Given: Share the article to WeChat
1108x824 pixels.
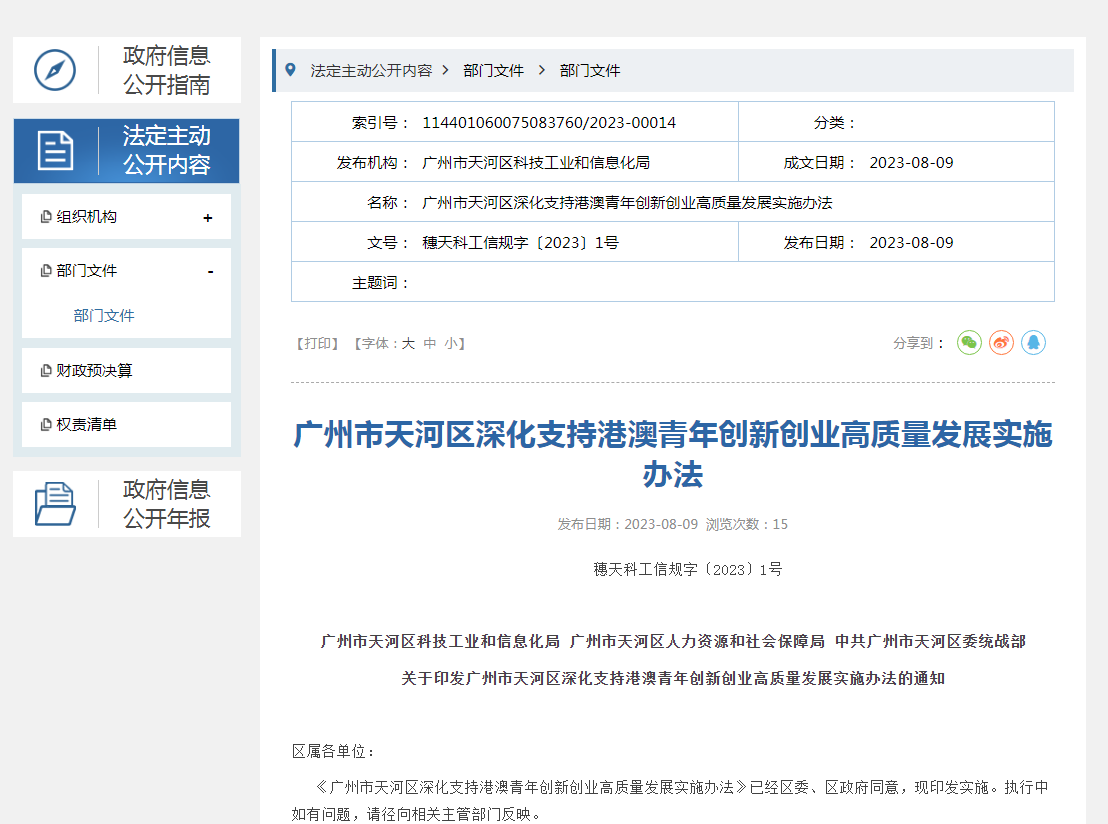Looking at the screenshot, I should [969, 343].
